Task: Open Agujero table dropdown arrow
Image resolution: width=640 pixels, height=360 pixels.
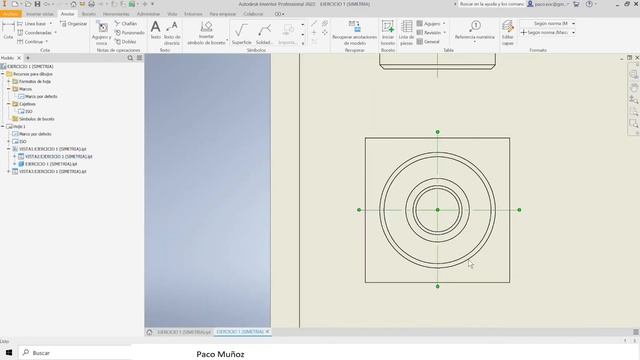Action: tap(444, 24)
